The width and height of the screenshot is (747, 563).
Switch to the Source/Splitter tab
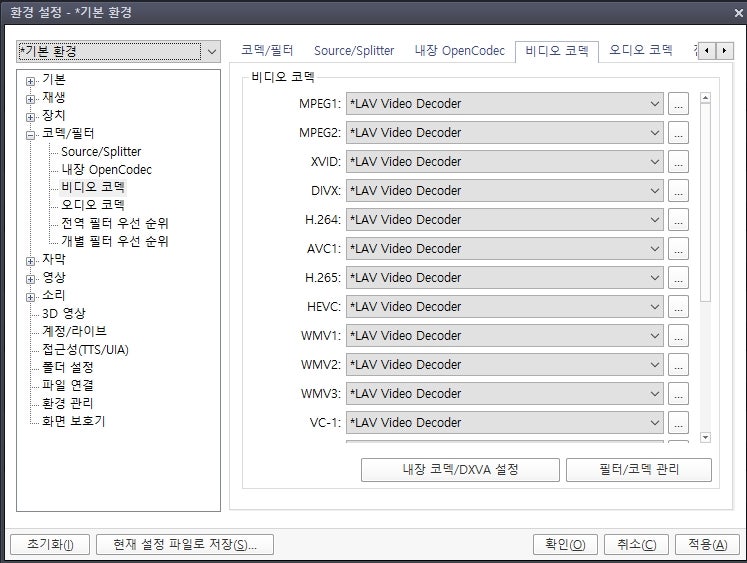[354, 50]
